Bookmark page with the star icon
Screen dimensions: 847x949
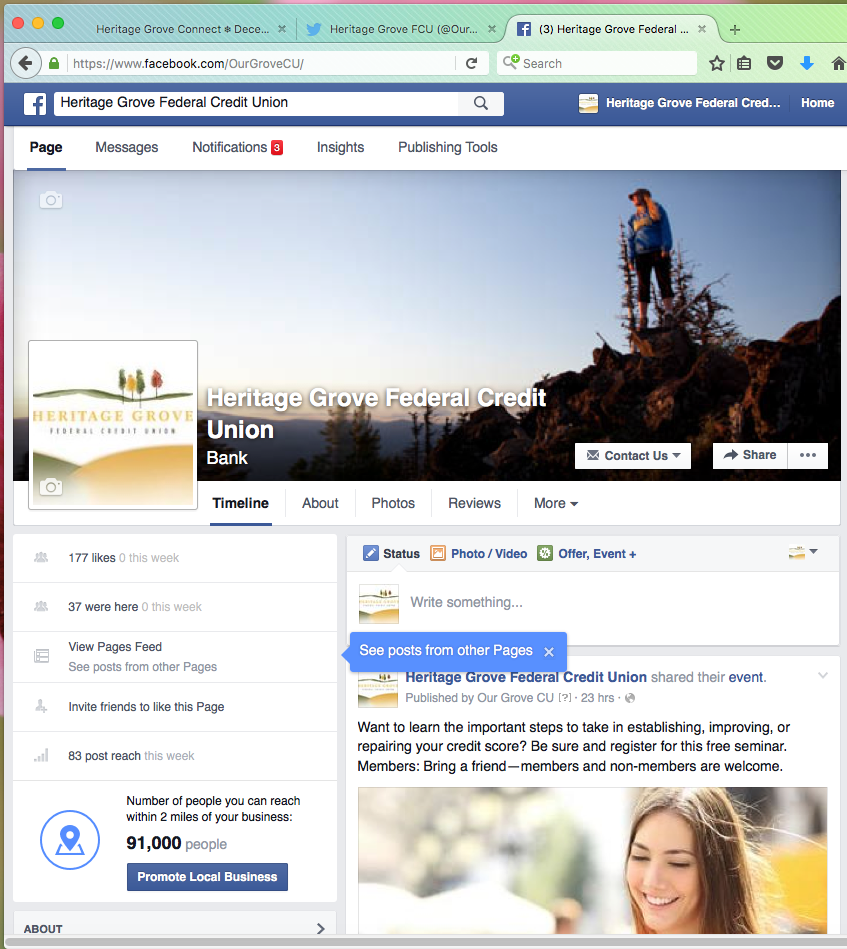[x=717, y=63]
